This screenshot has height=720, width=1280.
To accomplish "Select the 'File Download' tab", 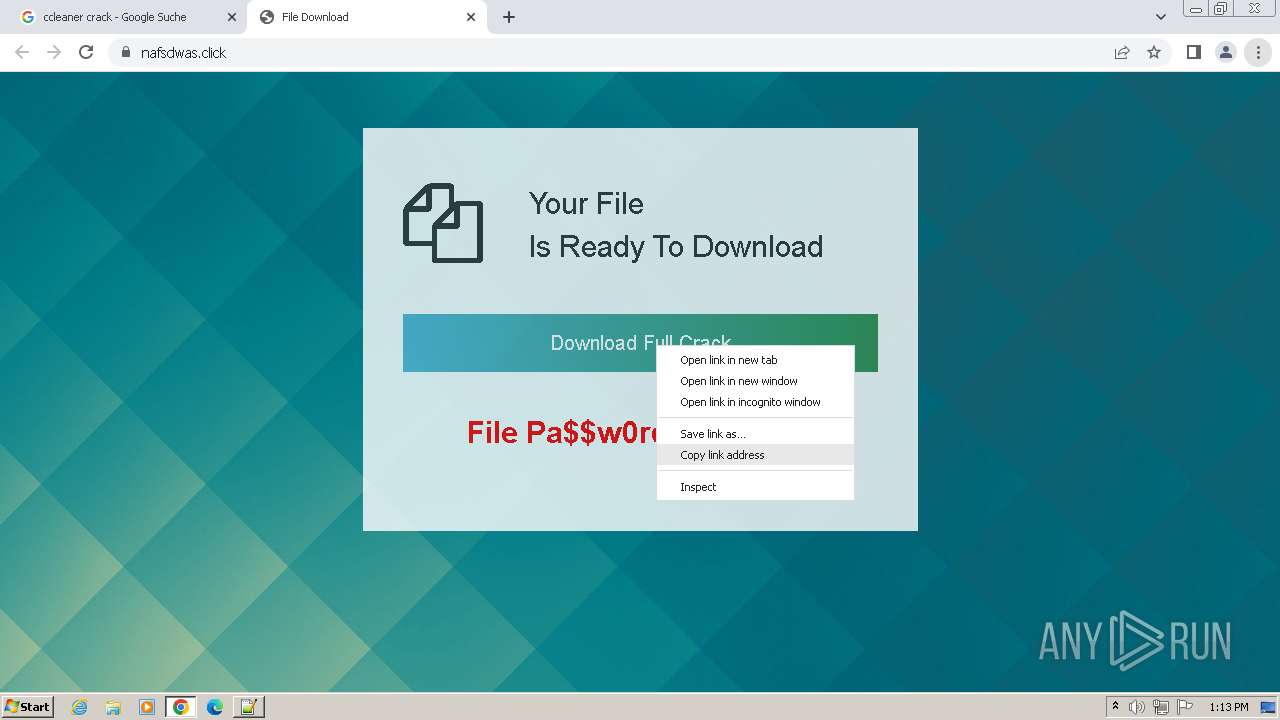I will [367, 17].
